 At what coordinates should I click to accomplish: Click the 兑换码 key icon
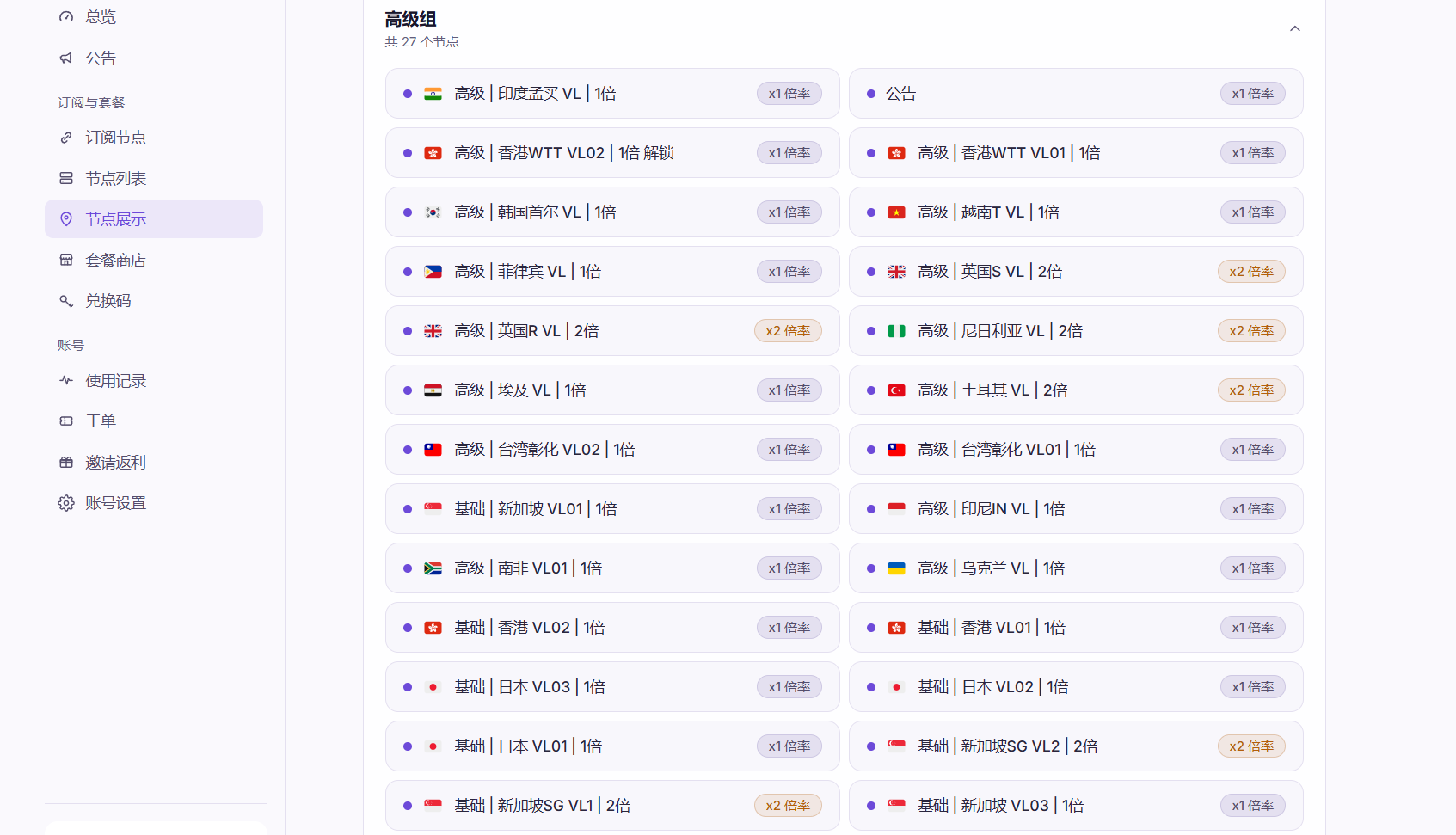(66, 301)
